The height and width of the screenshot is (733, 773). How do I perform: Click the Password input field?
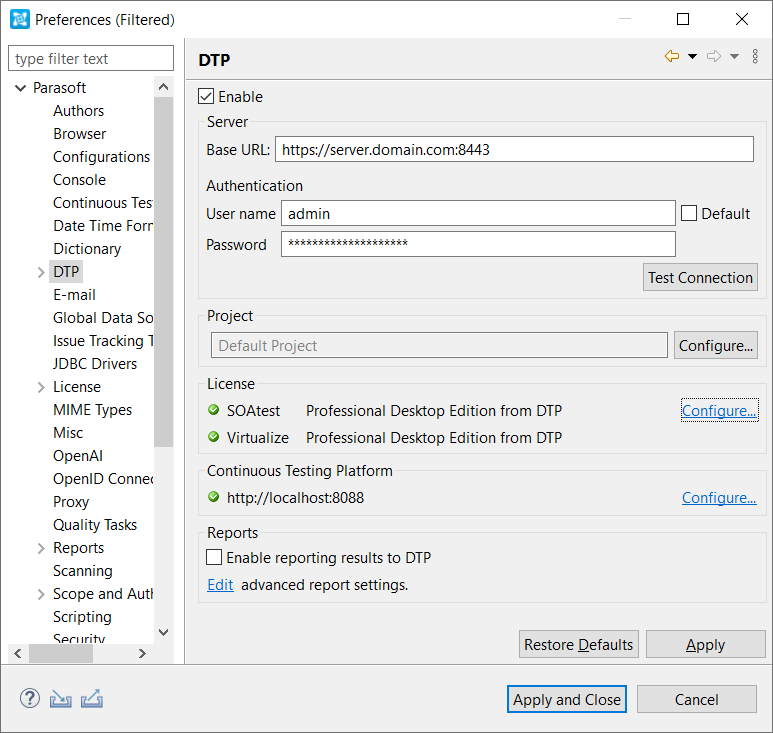pyautogui.click(x=478, y=244)
